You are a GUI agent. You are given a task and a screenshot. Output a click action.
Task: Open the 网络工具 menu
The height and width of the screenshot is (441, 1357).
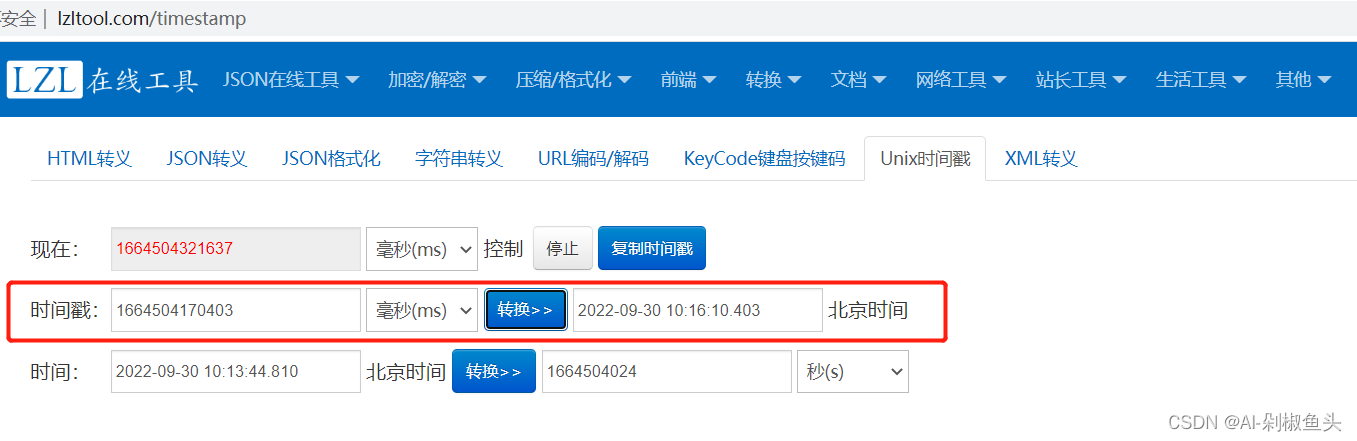pyautogui.click(x=961, y=80)
